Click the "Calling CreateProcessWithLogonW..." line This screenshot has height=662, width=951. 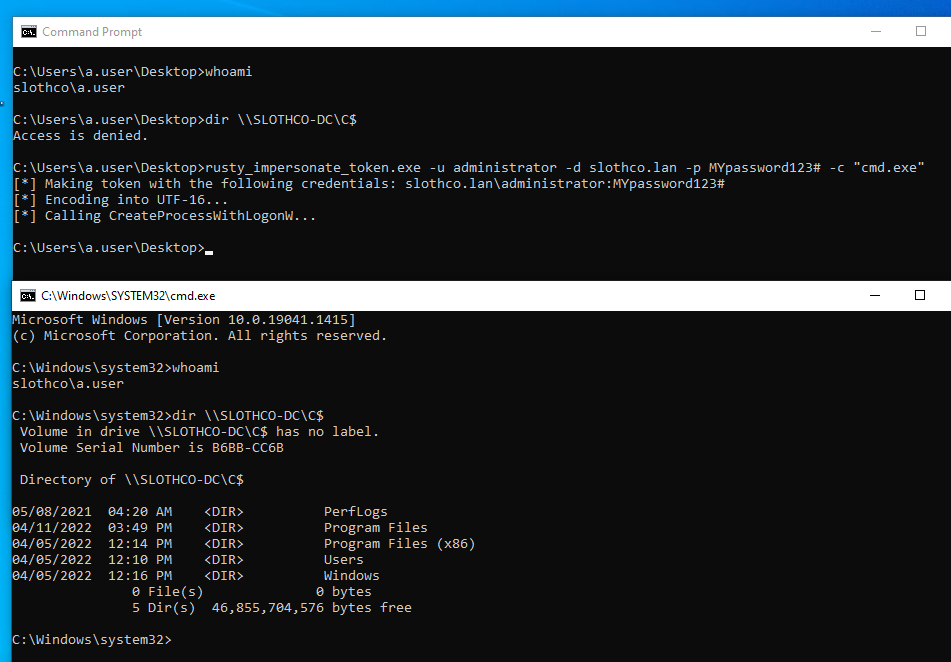coord(166,216)
